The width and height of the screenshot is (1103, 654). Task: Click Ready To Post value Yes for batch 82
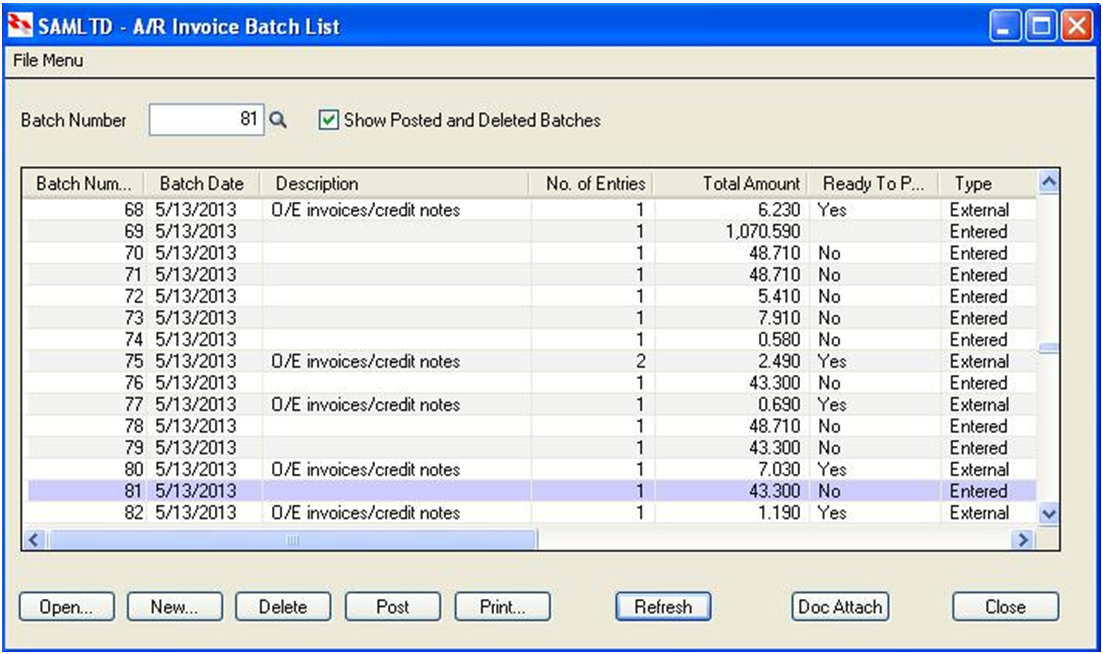(832, 513)
